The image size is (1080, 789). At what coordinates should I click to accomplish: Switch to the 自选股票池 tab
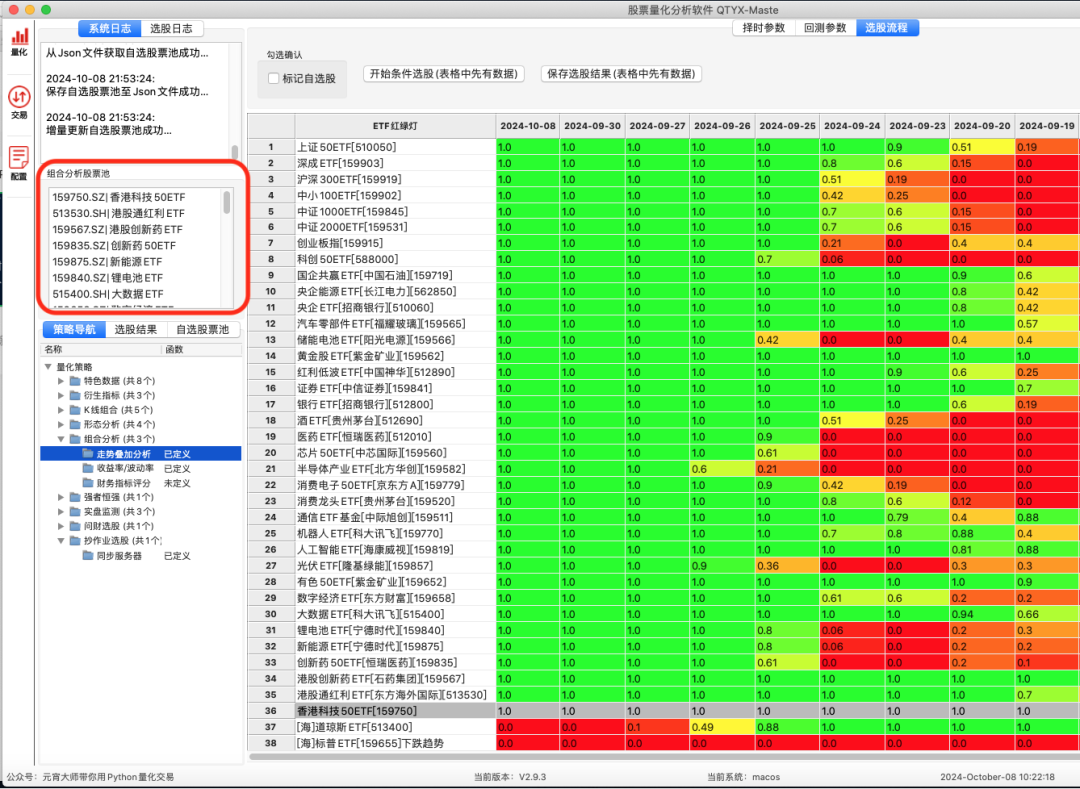(202, 329)
